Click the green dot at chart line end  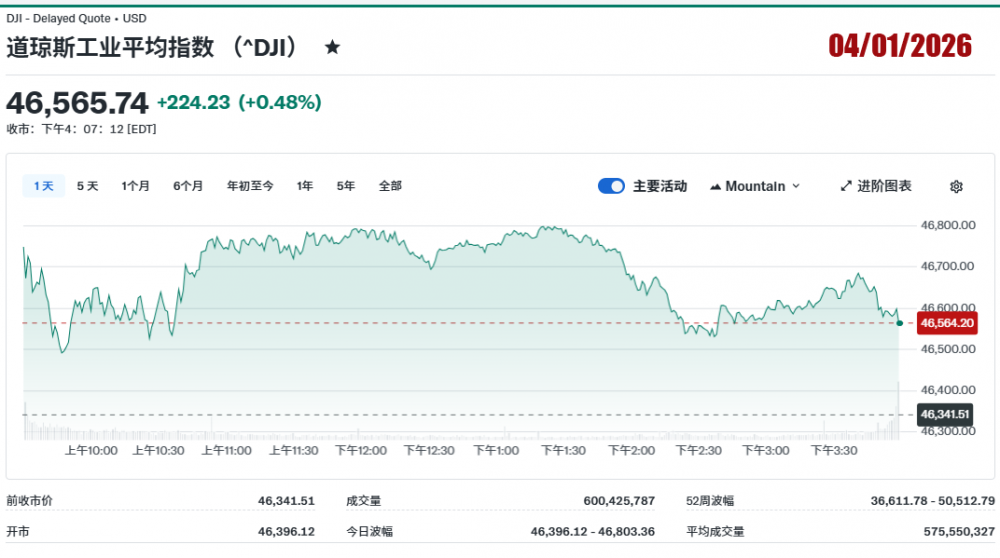coord(900,323)
